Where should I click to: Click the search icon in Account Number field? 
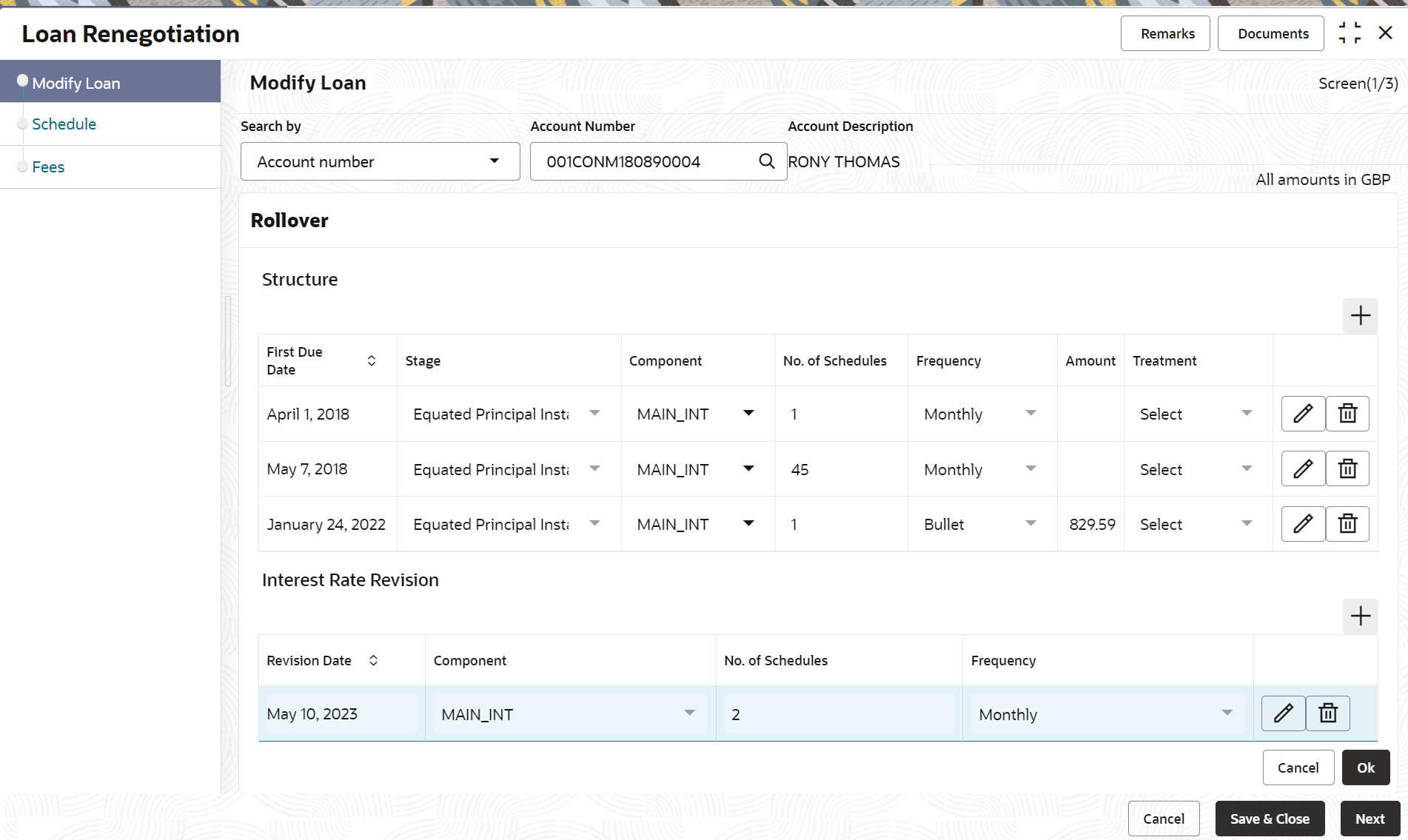click(766, 161)
